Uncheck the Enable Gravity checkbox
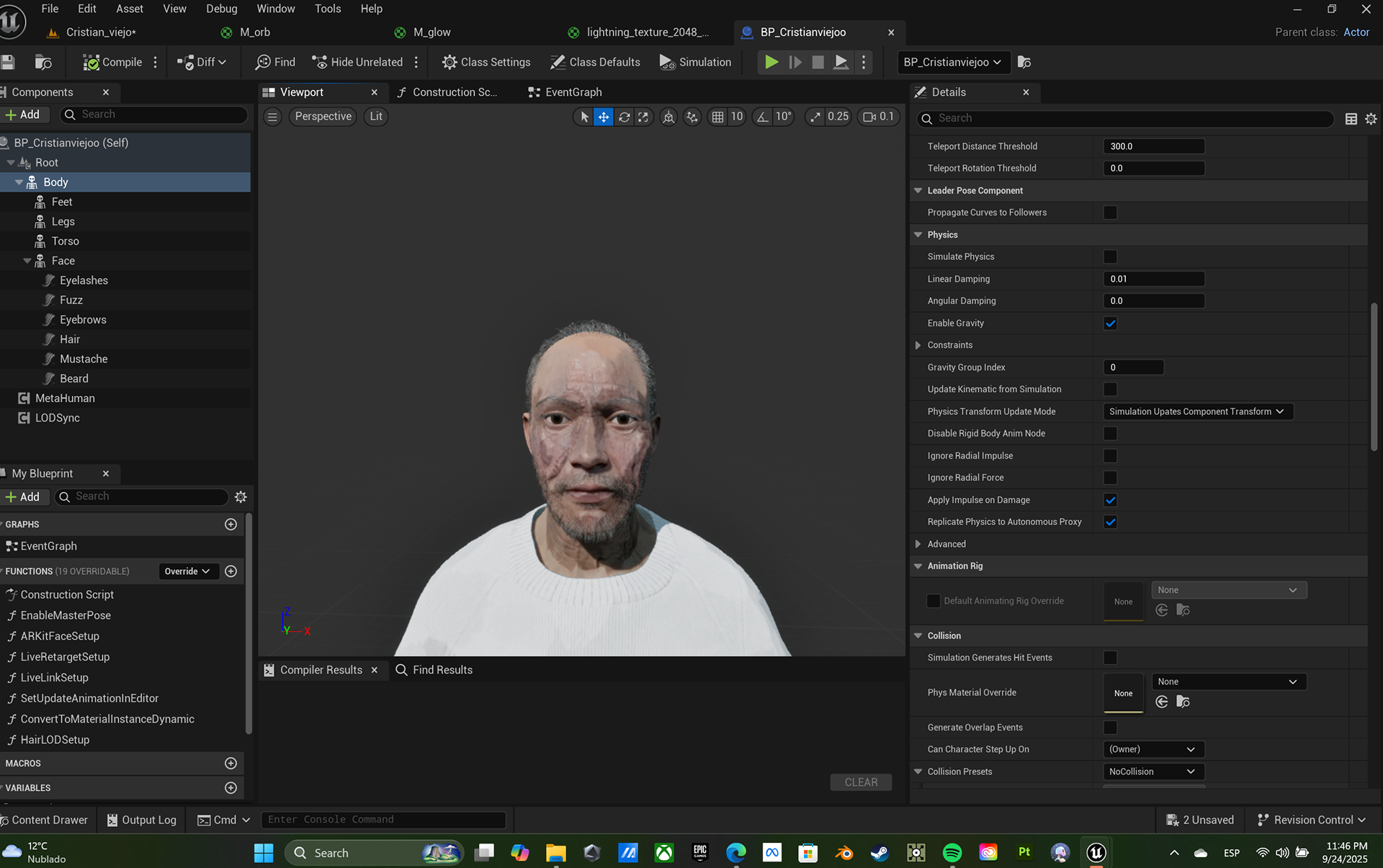Image resolution: width=1383 pixels, height=868 pixels. (1110, 323)
